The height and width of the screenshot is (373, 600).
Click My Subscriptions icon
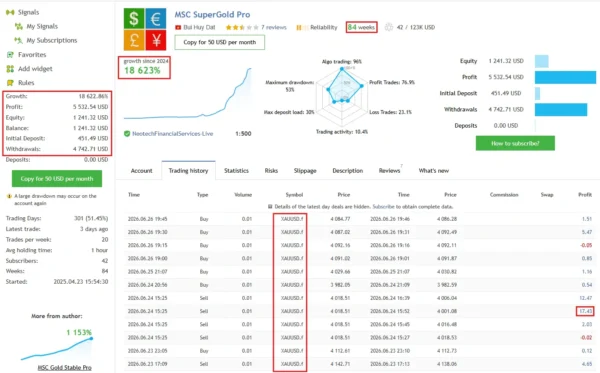click(18, 40)
